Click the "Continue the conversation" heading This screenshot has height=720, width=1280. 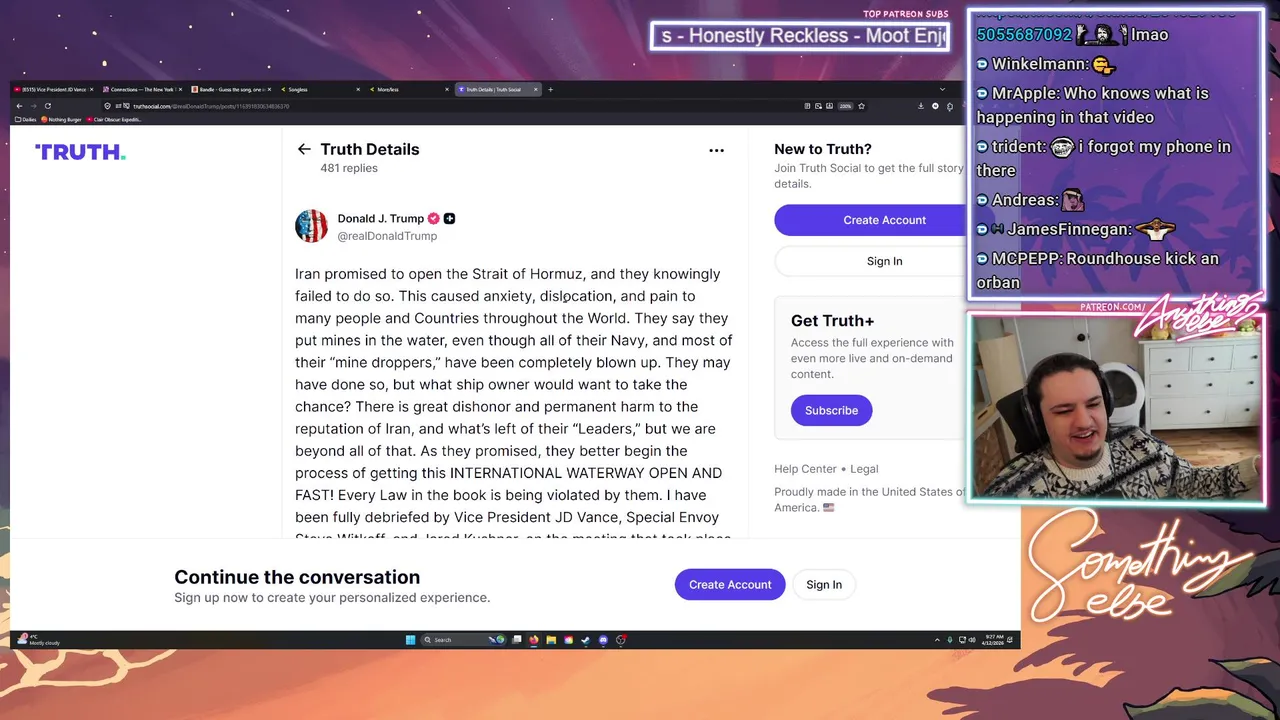point(297,577)
